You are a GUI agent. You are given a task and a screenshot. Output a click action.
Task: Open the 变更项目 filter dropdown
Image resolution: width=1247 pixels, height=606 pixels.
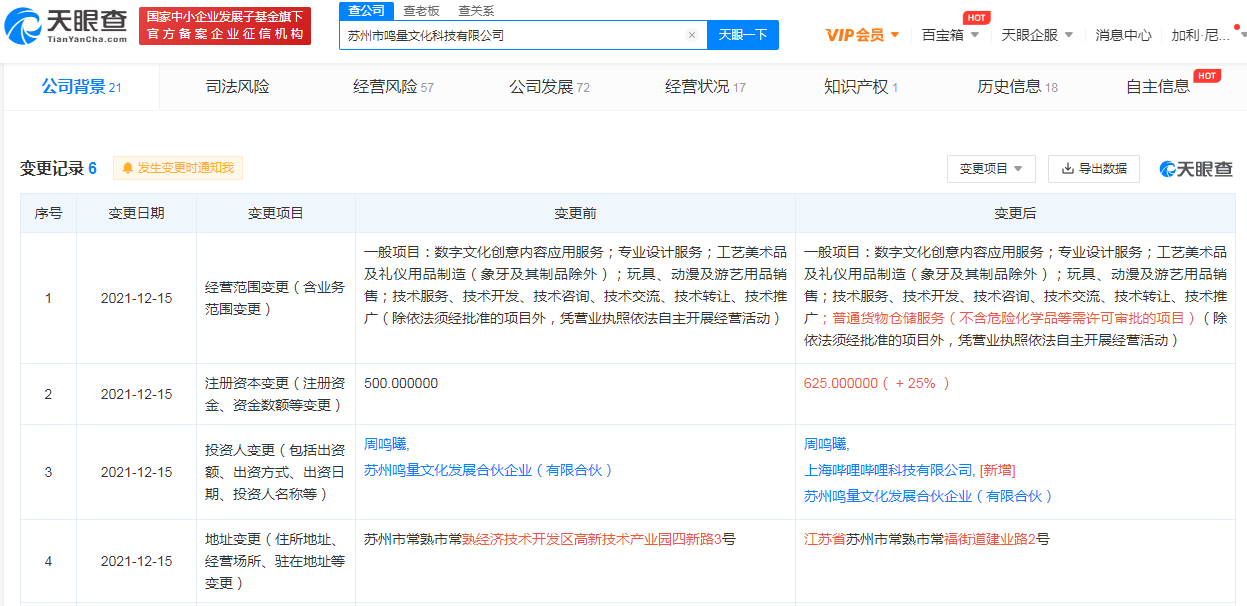990,169
